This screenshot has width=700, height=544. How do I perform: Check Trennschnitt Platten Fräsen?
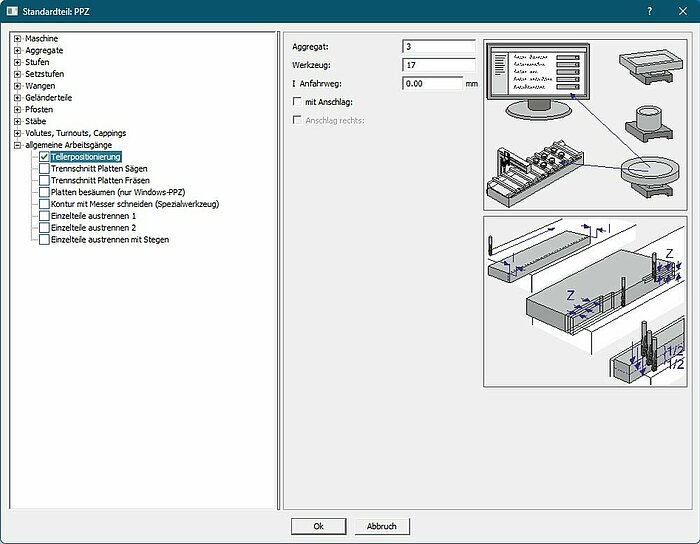click(44, 180)
